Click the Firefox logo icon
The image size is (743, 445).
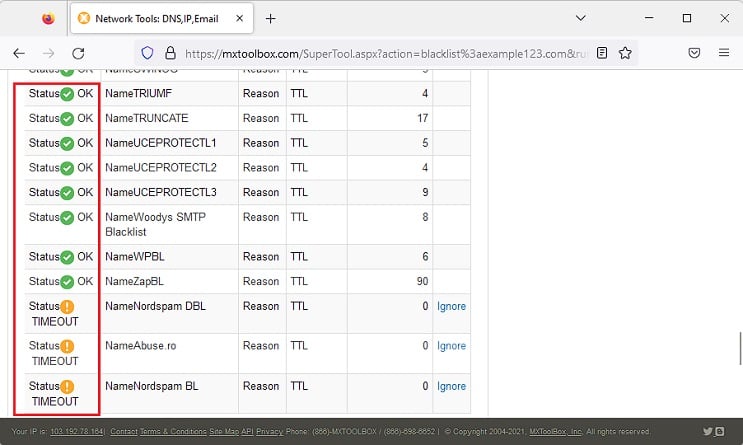tap(48, 18)
